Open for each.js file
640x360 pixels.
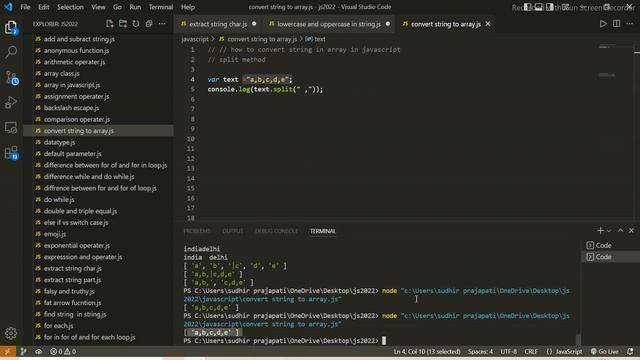click(x=59, y=326)
